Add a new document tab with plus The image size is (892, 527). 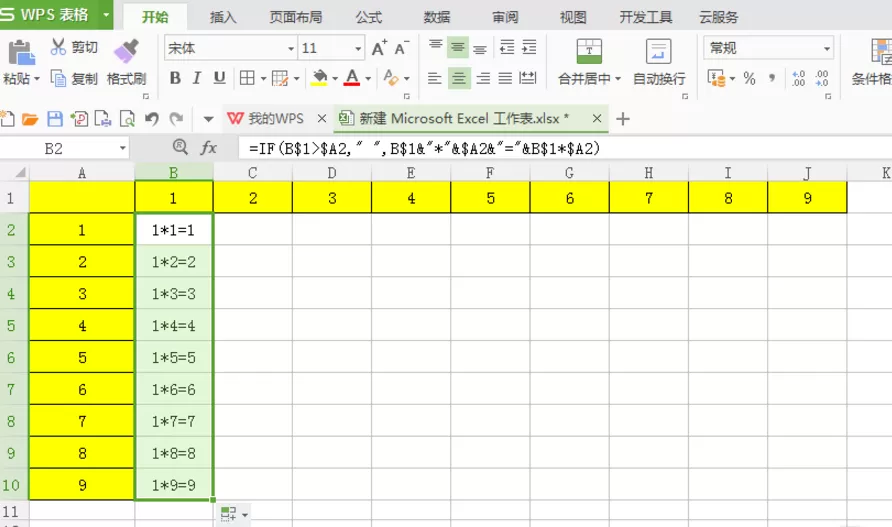[x=623, y=118]
